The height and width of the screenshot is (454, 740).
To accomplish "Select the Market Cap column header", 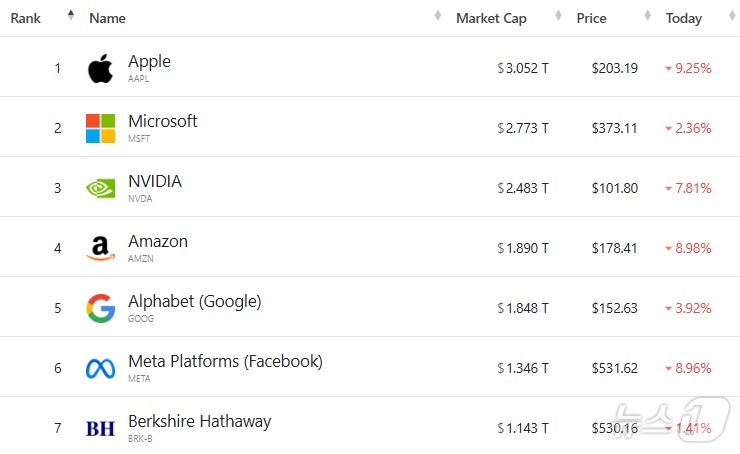I will [x=491, y=18].
